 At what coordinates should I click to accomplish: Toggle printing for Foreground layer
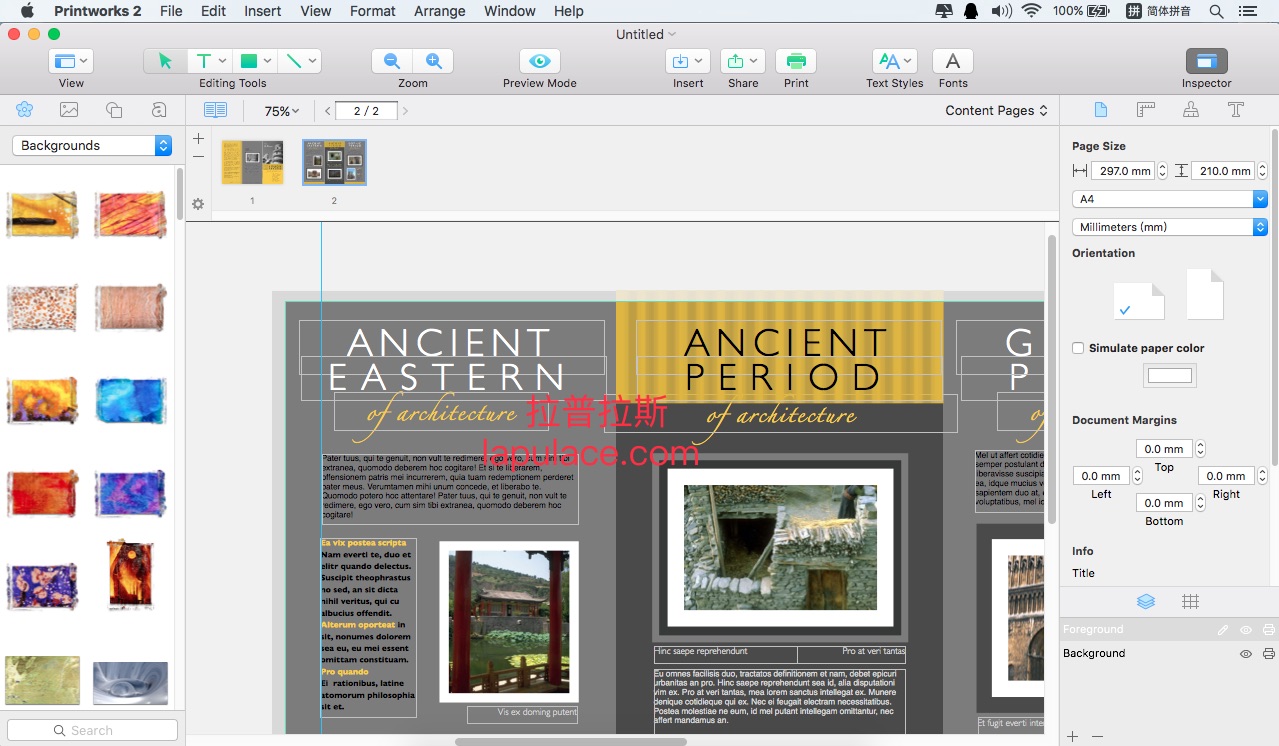(1268, 630)
